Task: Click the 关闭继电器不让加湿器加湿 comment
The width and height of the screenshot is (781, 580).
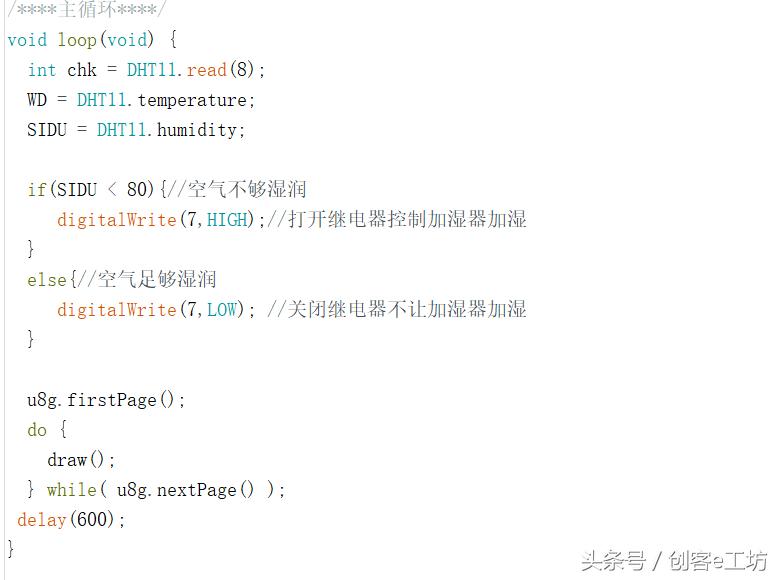Action: click(x=408, y=310)
